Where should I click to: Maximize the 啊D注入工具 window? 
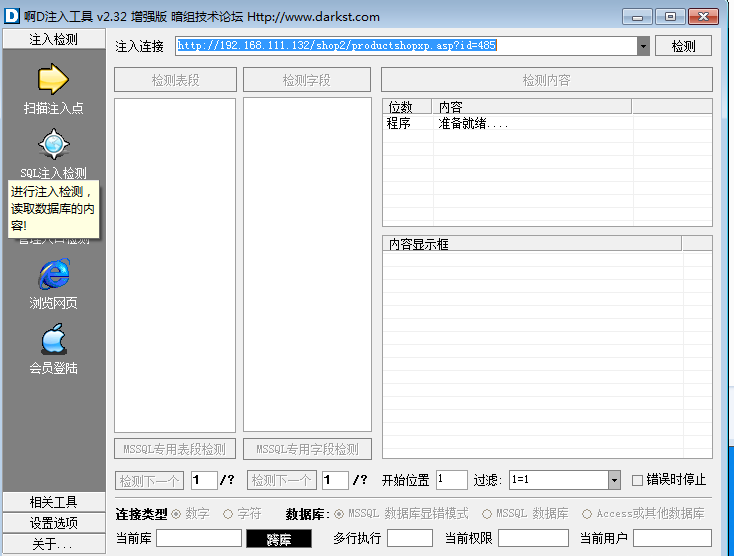click(x=670, y=17)
